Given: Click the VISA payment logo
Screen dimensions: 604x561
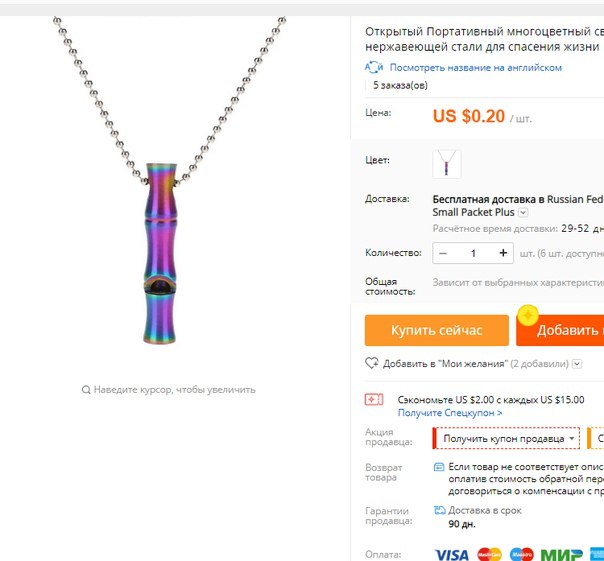Looking at the screenshot, I should click(x=451, y=555).
